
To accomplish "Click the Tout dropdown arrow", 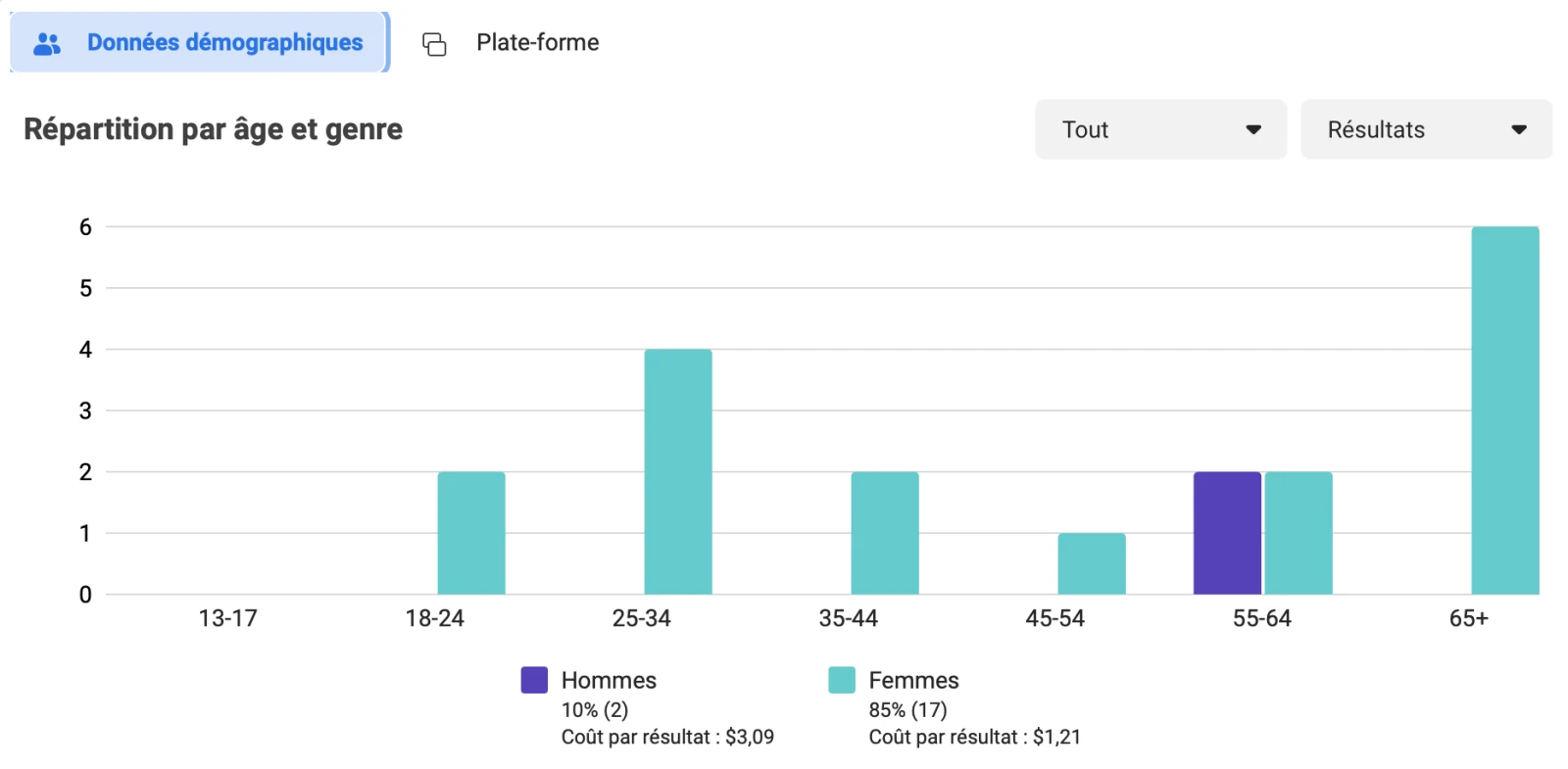I will click(1252, 129).
